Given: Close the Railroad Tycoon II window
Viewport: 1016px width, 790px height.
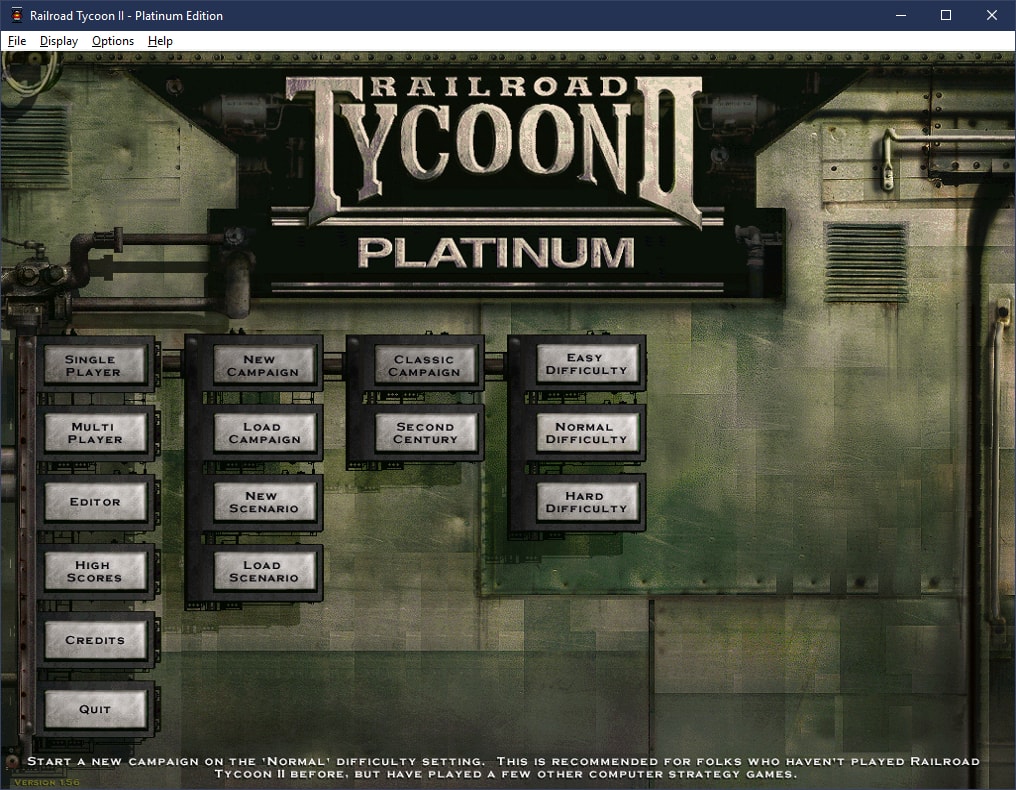Looking at the screenshot, I should point(992,15).
